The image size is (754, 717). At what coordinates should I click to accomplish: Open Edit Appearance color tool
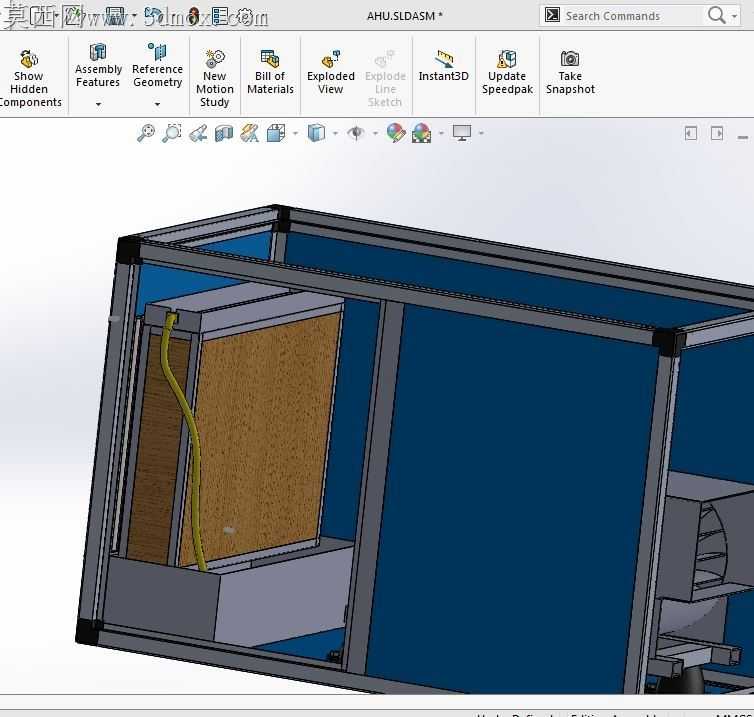[x=396, y=133]
